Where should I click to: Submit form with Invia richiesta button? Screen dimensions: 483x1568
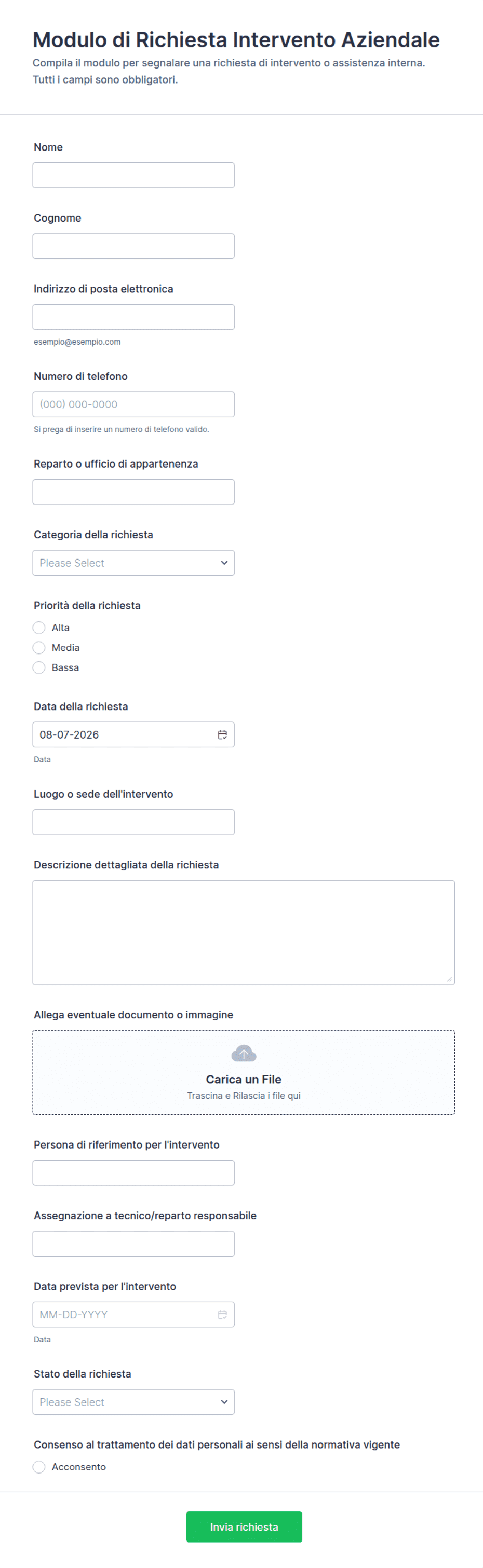244,1526
